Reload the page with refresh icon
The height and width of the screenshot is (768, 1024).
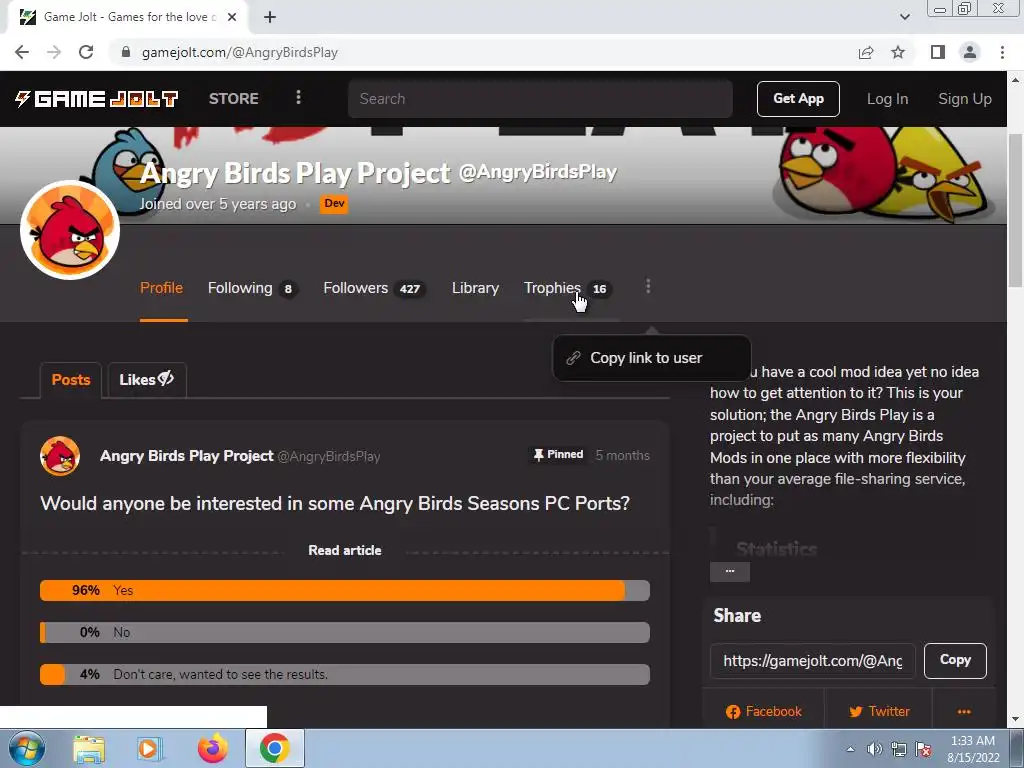tap(86, 52)
